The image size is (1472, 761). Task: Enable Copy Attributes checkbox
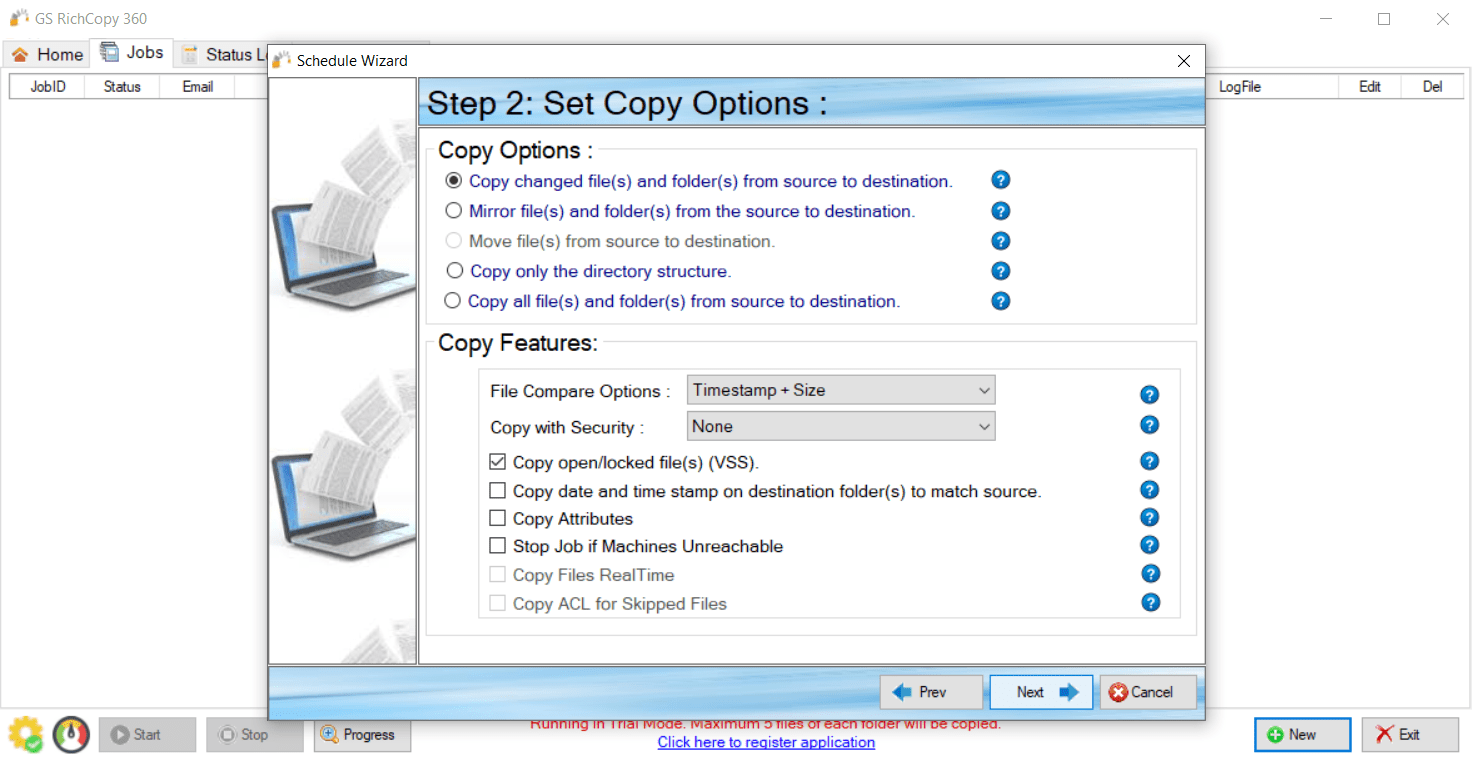(497, 518)
